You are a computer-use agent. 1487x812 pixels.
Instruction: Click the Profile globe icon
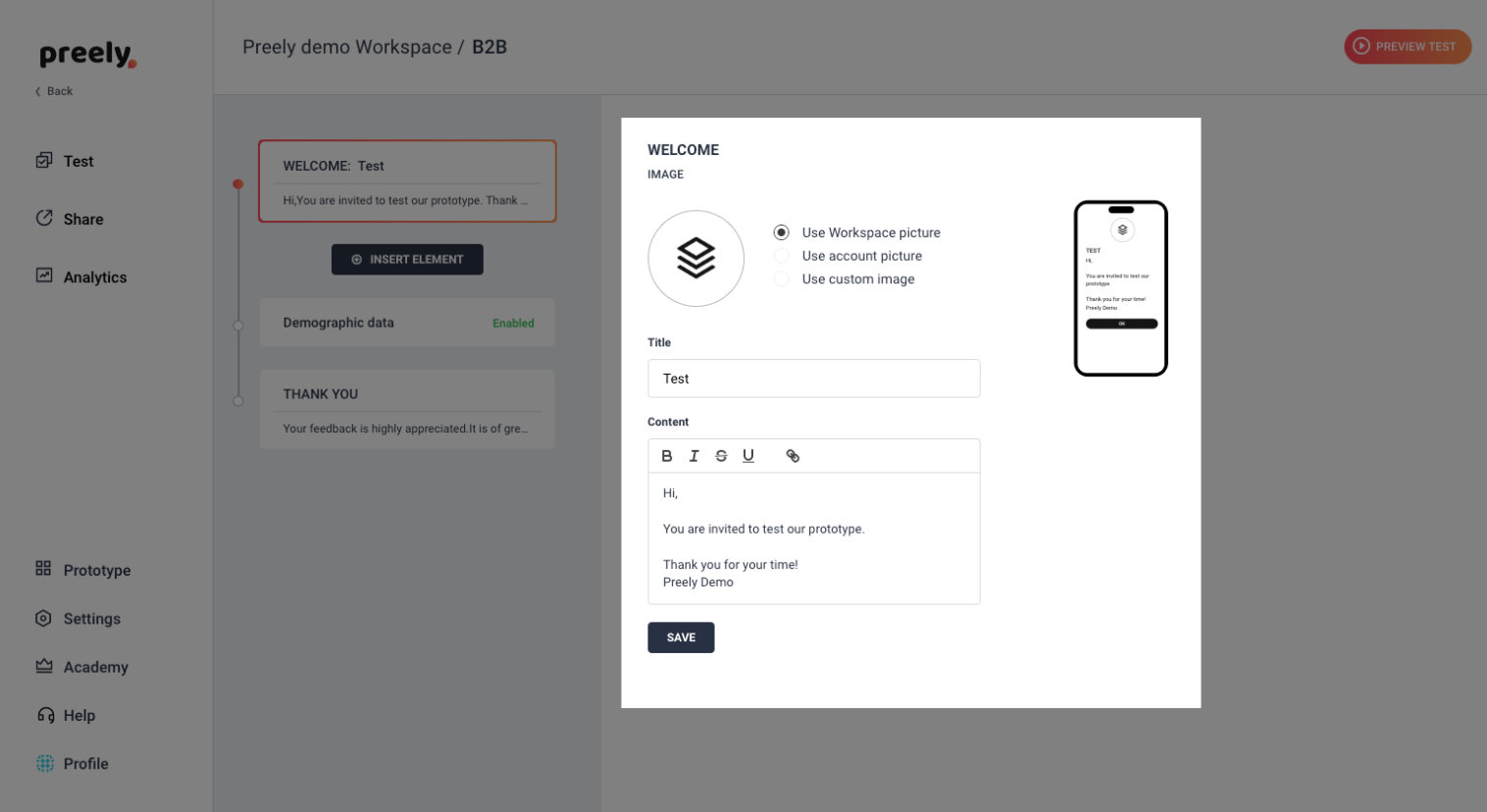point(45,763)
